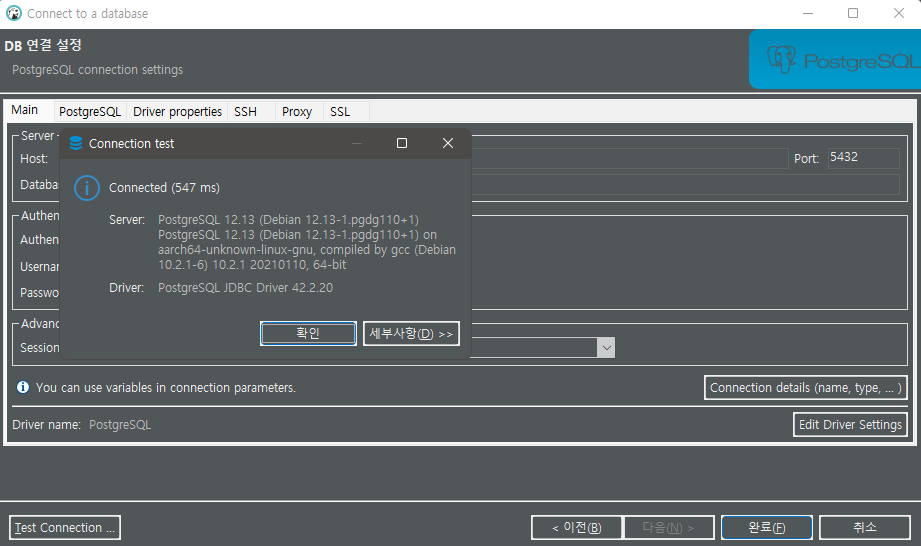Click the Port field showing 5432
This screenshot has width=921, height=546.
pyautogui.click(x=863, y=157)
